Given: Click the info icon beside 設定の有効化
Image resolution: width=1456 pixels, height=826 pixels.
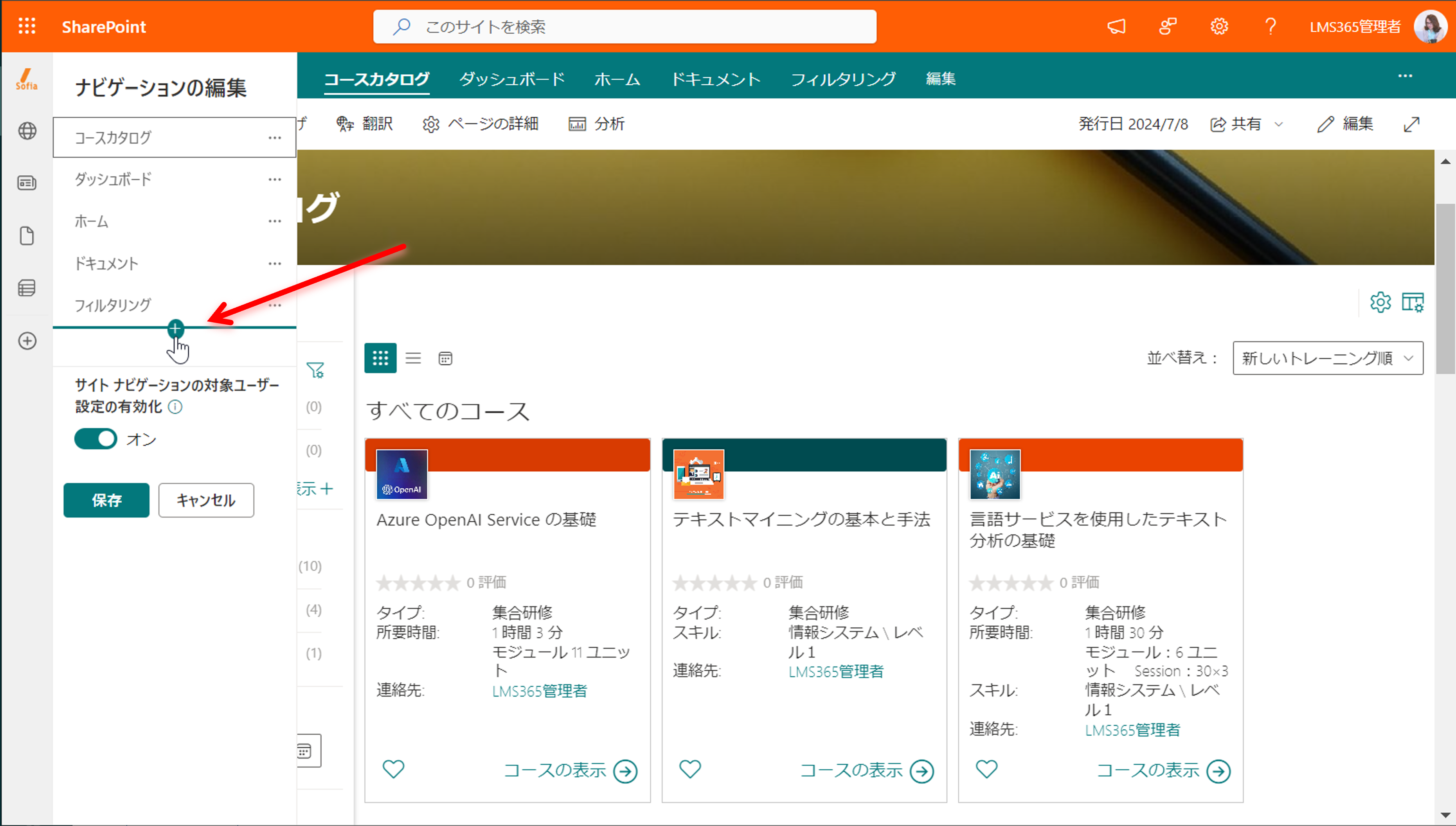Looking at the screenshot, I should pyautogui.click(x=176, y=406).
